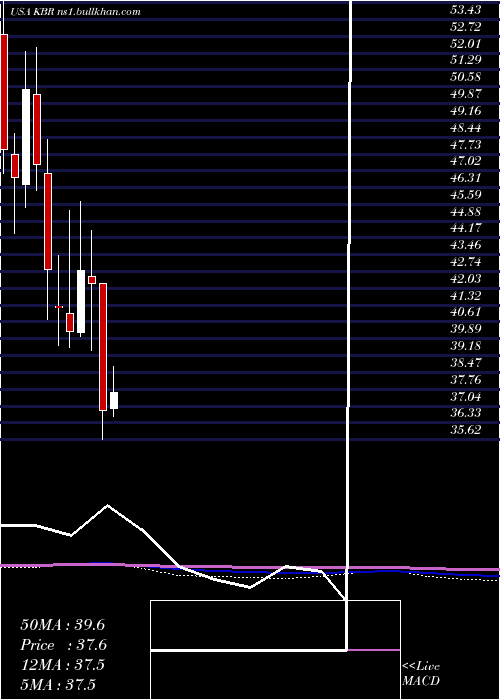Click the 37.76 axis value
Viewport: 500px width, 700px height.
pyautogui.click(x=465, y=380)
